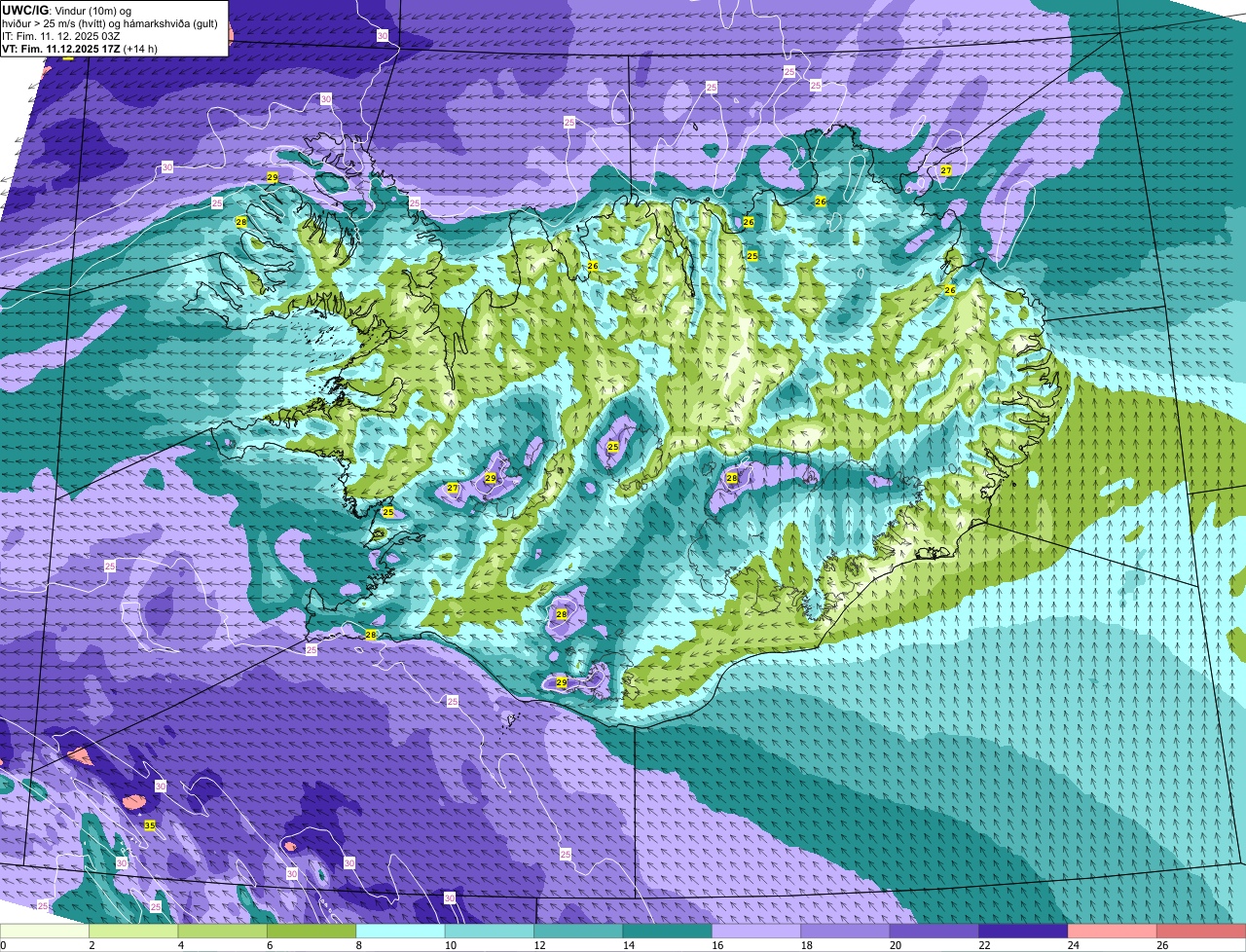This screenshot has height=952, width=1246.
Task: Select the text 'hviður > 25 m/s (hvítt) og hámarkshviða (gult)'
Action: pos(109,23)
